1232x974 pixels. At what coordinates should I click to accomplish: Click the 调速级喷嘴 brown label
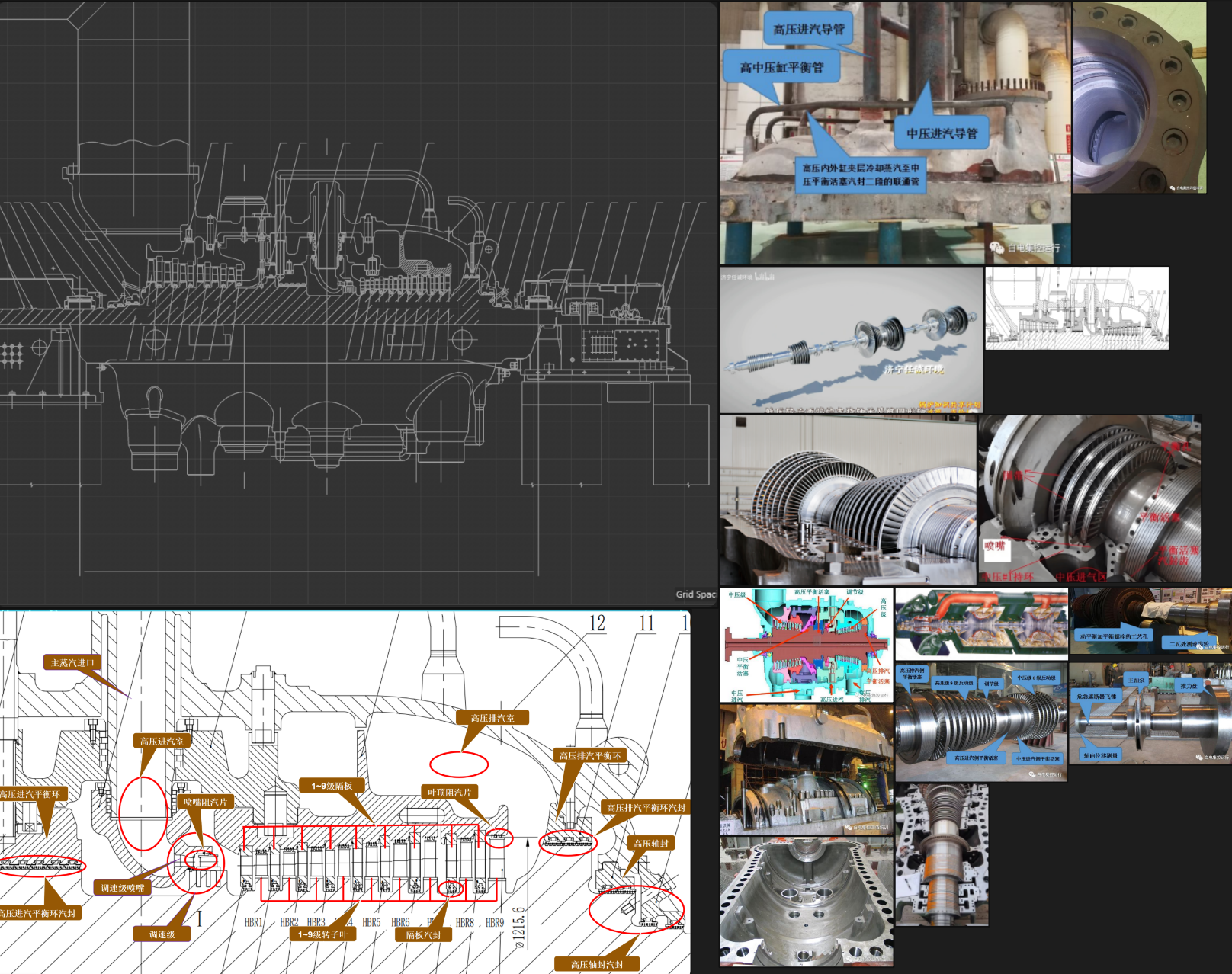[122, 887]
